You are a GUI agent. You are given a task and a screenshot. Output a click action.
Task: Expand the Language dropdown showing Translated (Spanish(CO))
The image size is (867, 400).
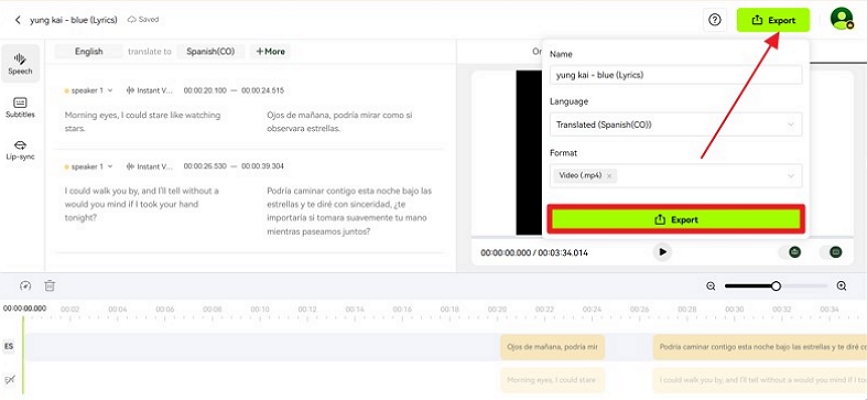(x=675, y=124)
